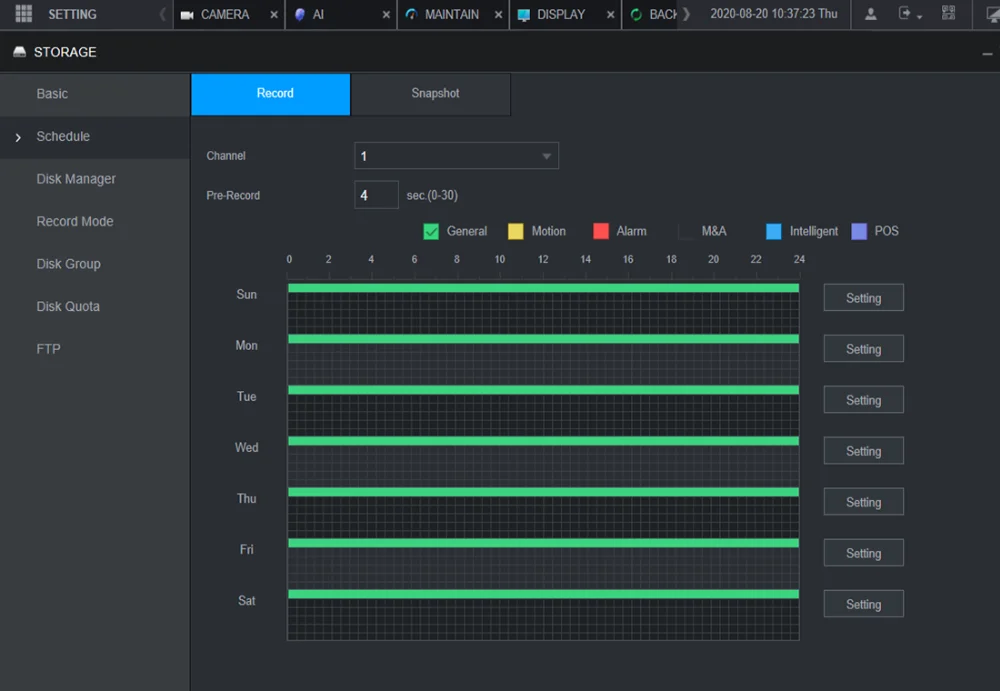The height and width of the screenshot is (691, 1000).
Task: Select the POS record type box
Action: point(859,232)
